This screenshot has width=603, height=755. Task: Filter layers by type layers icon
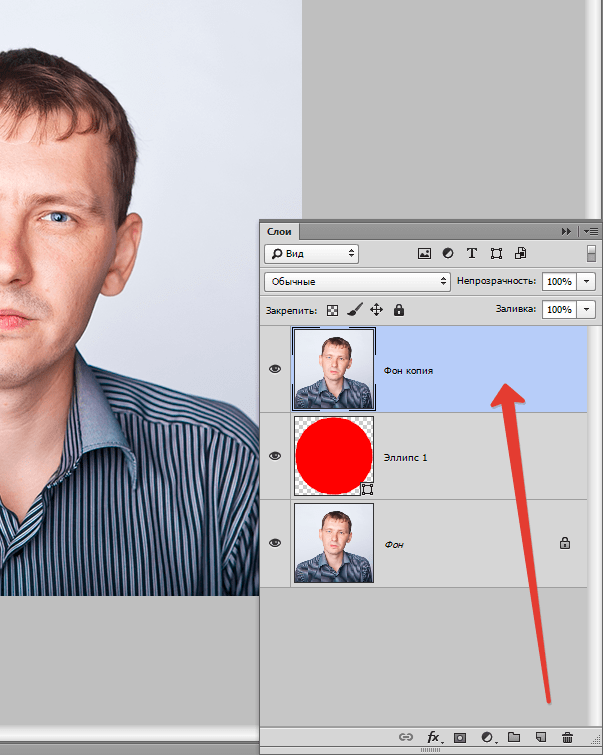(x=472, y=253)
